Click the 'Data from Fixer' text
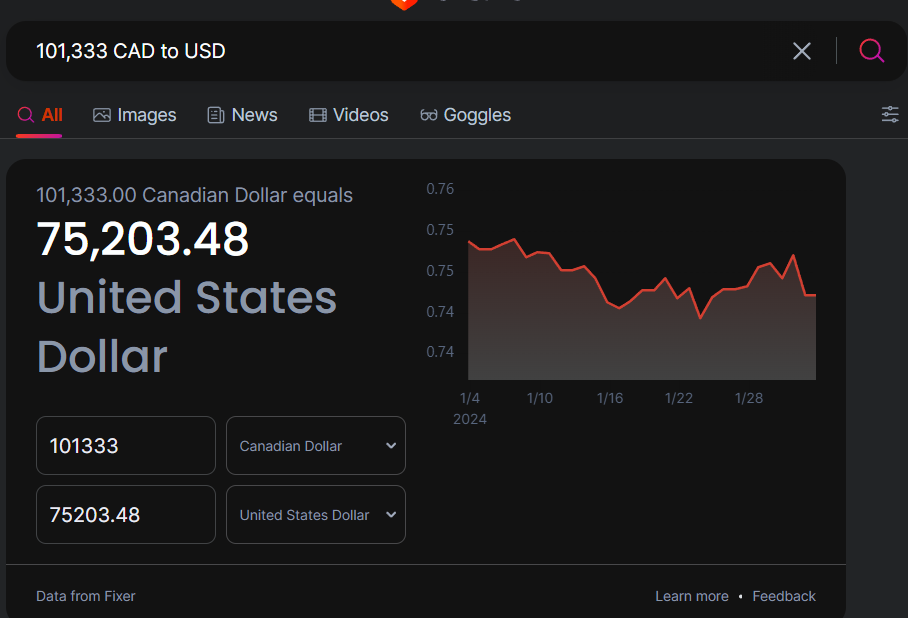The image size is (908, 618). tap(86, 596)
